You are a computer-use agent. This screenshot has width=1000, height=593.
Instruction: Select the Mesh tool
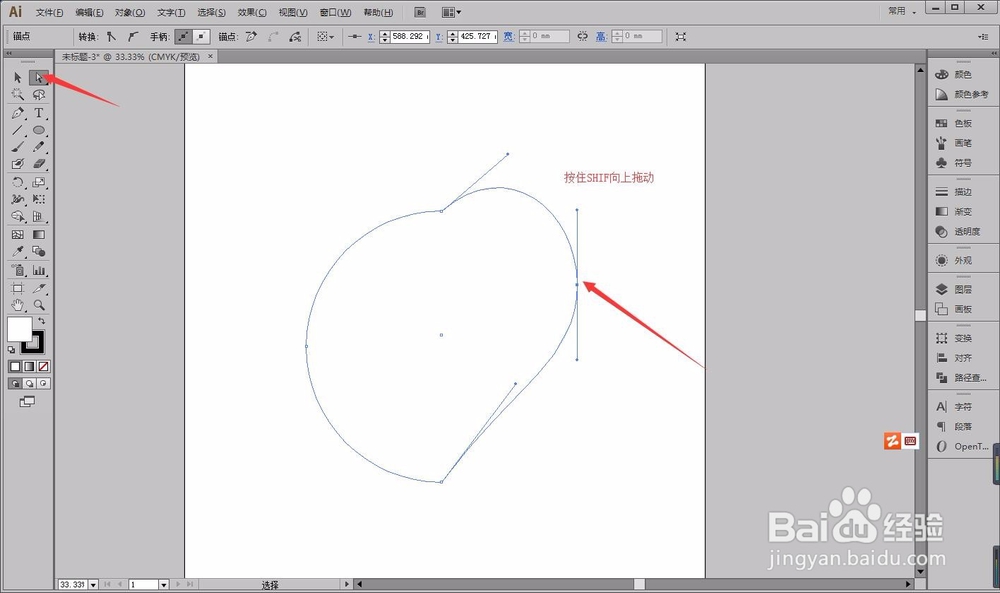click(x=18, y=235)
